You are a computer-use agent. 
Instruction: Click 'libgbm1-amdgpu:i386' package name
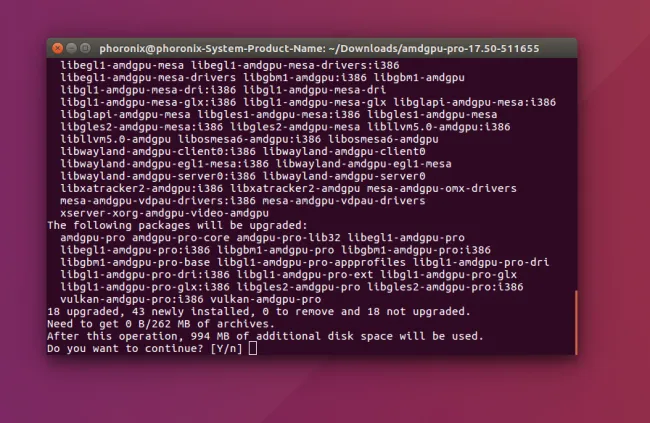(x=305, y=78)
